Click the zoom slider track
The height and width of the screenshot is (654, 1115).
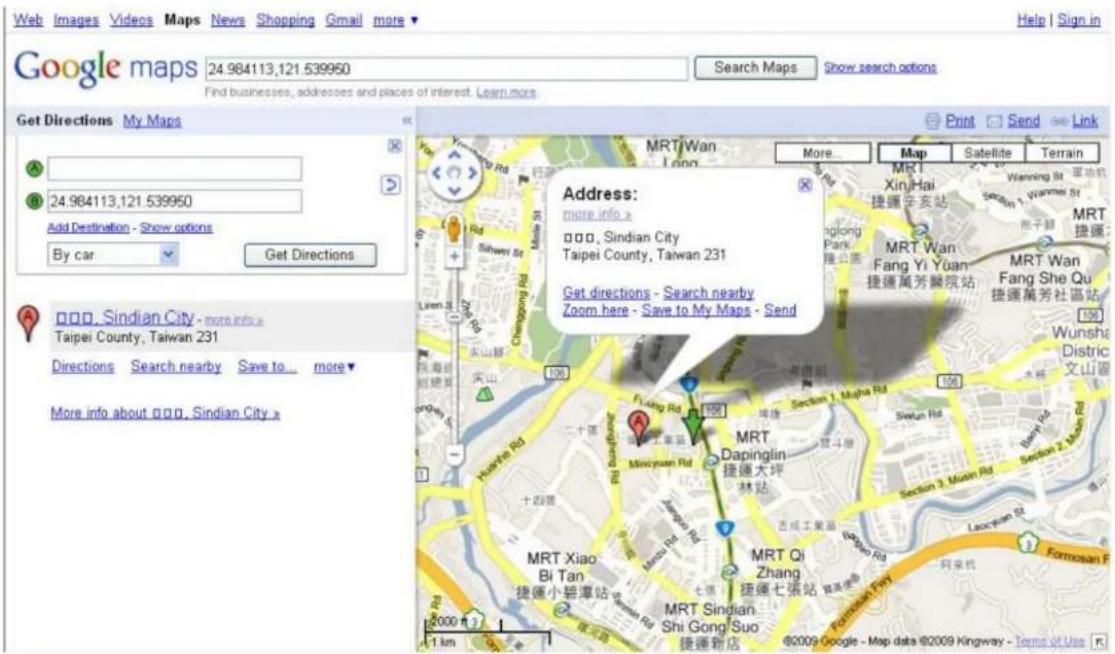454,355
